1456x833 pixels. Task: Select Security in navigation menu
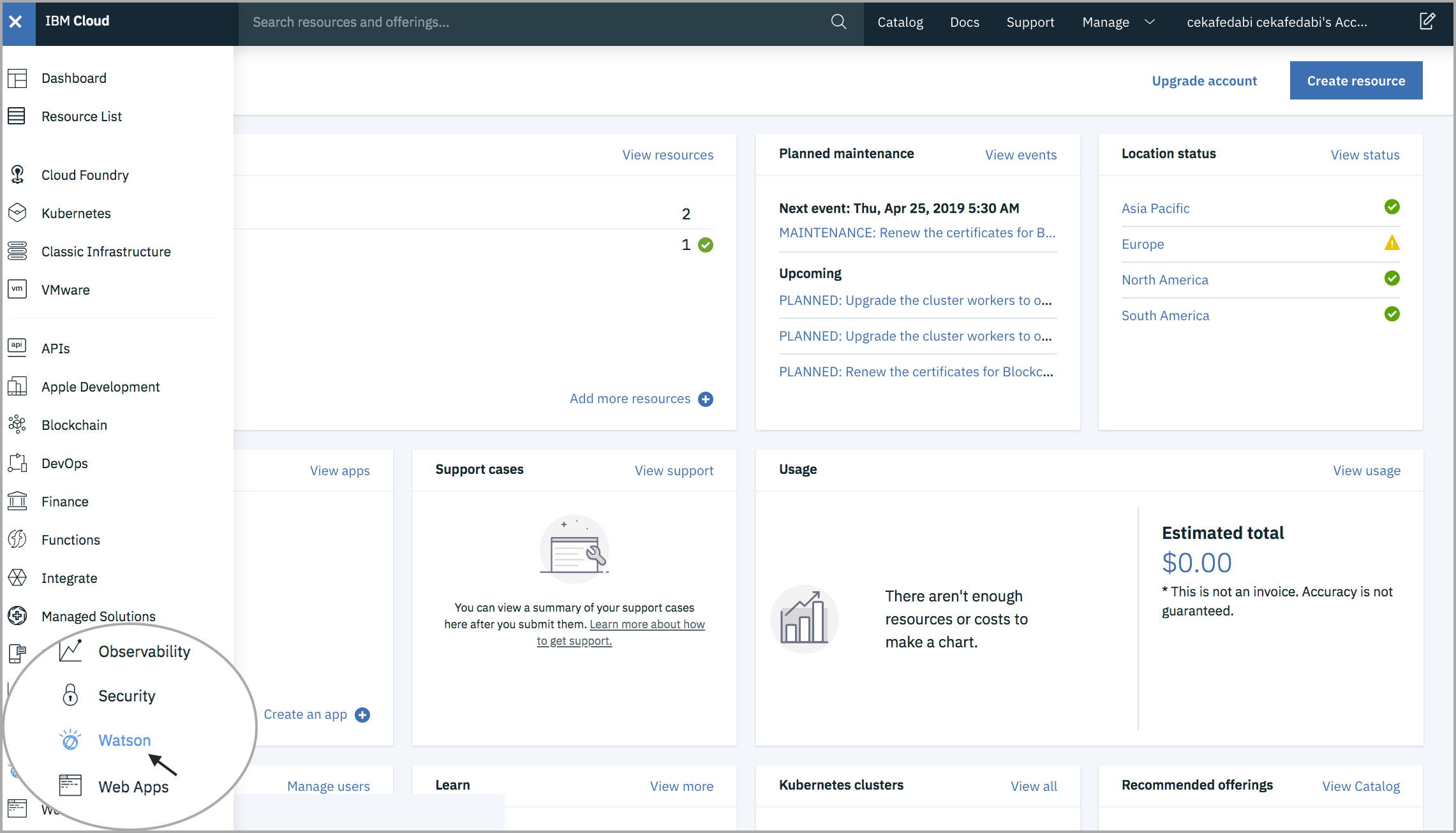click(x=126, y=695)
